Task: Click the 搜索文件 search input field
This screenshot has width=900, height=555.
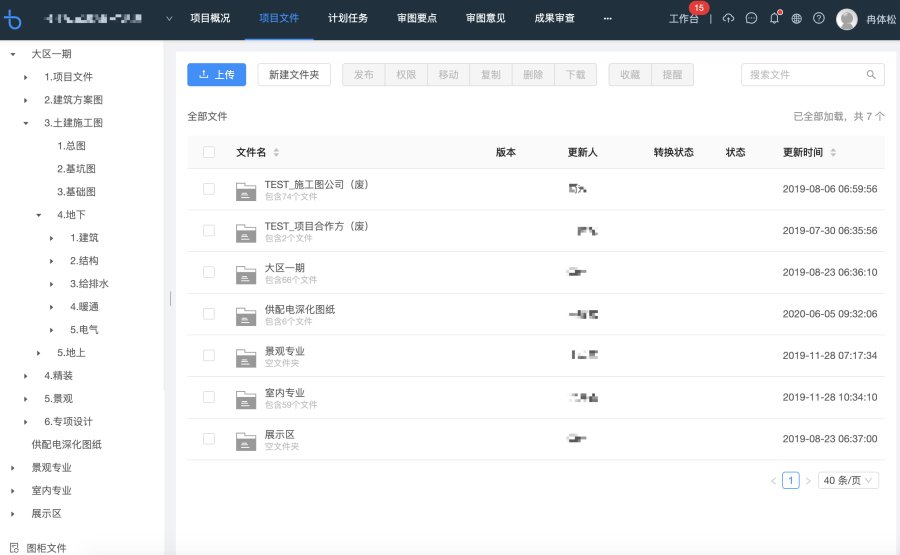Action: [802, 75]
